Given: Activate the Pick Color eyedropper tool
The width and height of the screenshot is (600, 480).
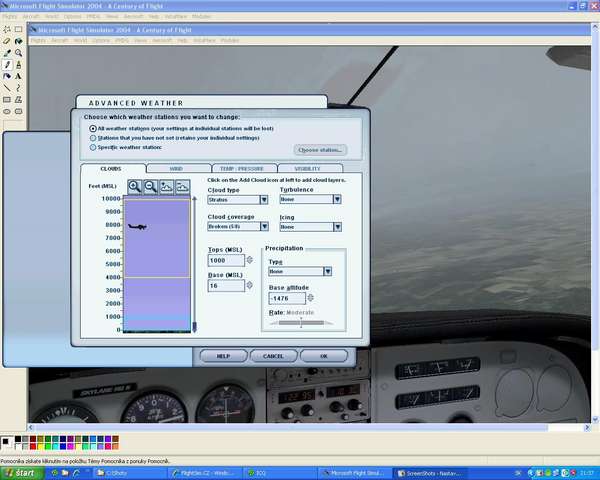Looking at the screenshot, I should [x=7, y=53].
